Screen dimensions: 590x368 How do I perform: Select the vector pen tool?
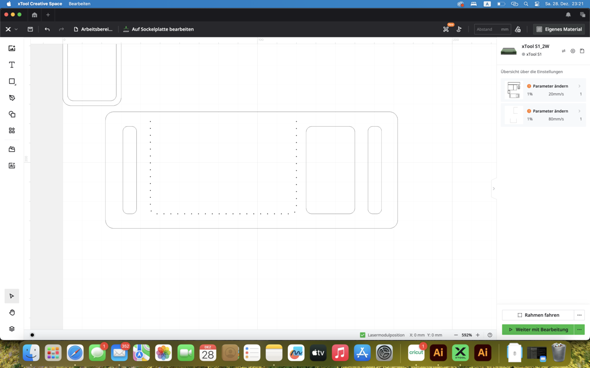[x=12, y=98]
